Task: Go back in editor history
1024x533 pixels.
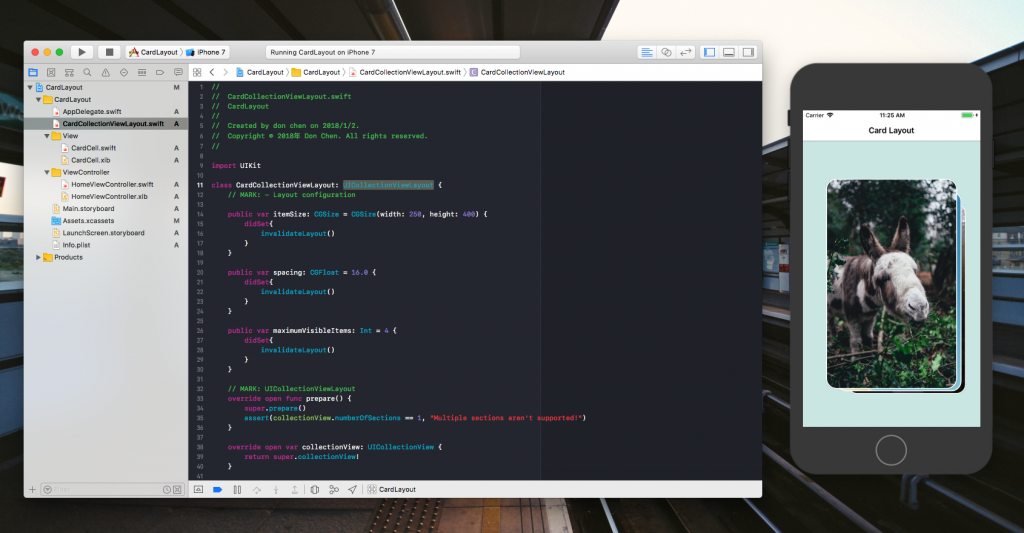Action: coord(212,73)
